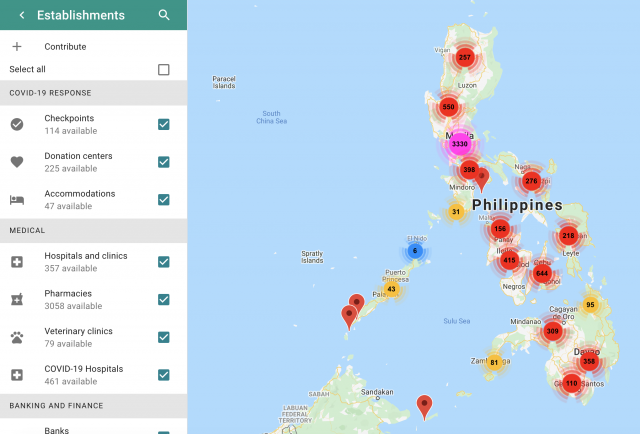This screenshot has width=640, height=434.
Task: Click the Hospitals and clinics list item
Action: pyautogui.click(x=86, y=261)
